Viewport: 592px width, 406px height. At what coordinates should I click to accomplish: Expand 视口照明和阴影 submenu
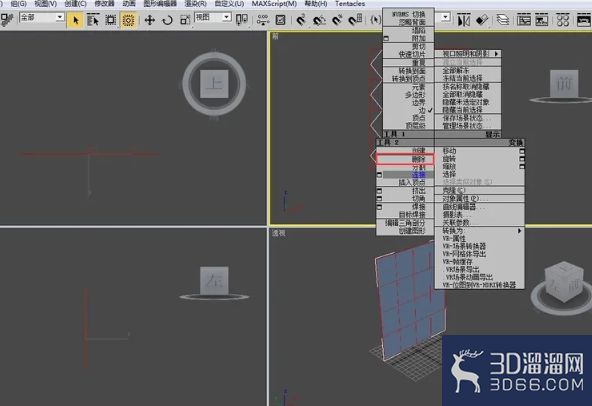(x=468, y=54)
